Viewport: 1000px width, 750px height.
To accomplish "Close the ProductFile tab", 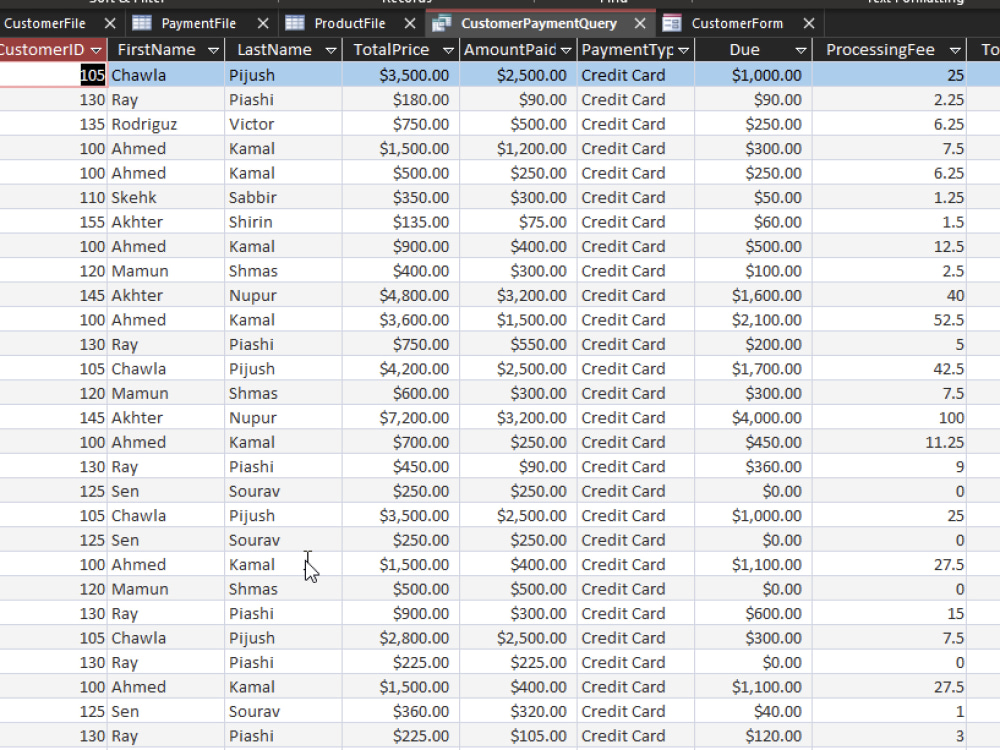I will (410, 24).
